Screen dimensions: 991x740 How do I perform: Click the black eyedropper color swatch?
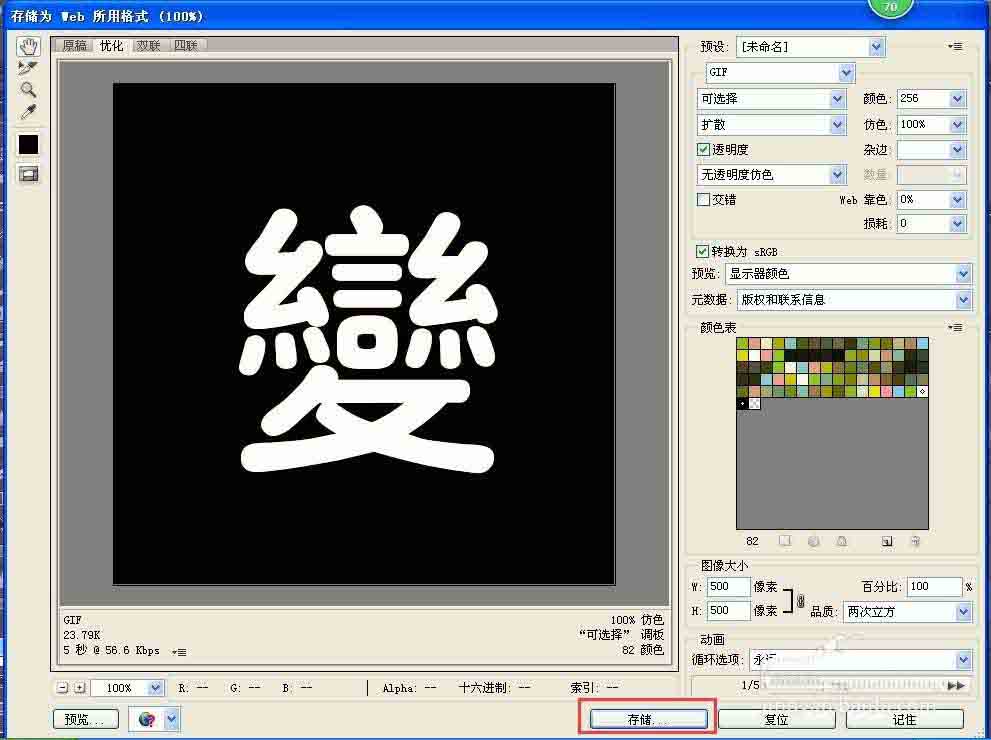27,143
